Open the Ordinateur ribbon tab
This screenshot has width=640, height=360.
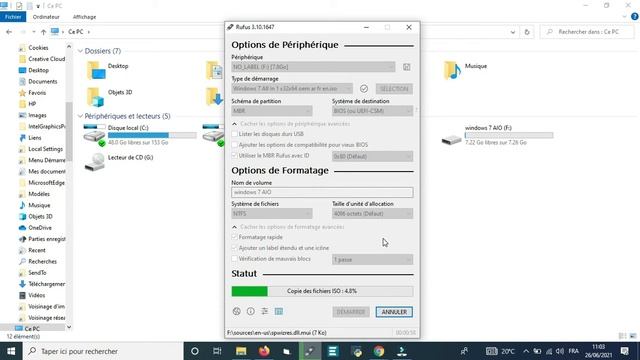[46, 17]
